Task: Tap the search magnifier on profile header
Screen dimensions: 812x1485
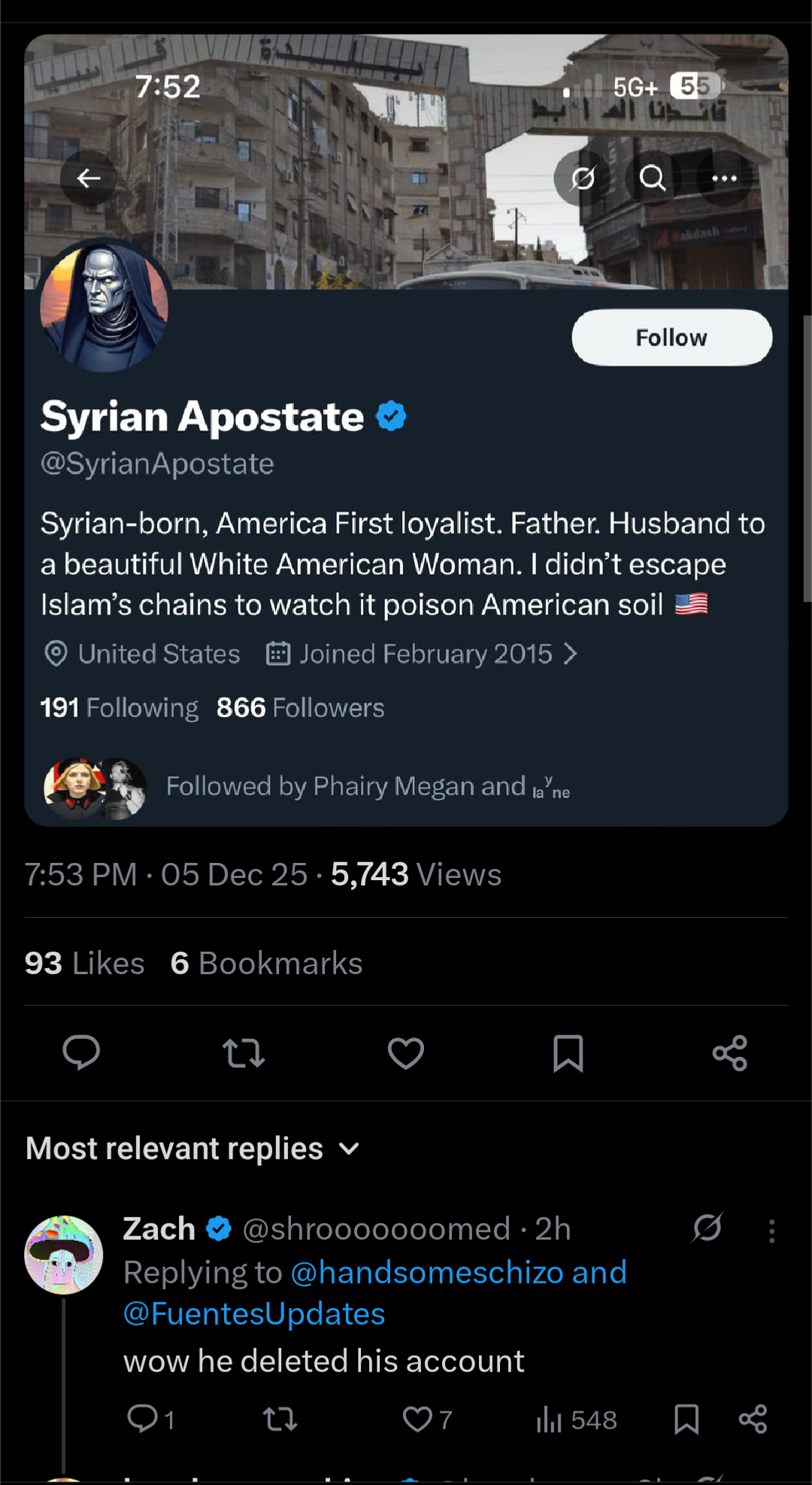Action: pos(653,178)
